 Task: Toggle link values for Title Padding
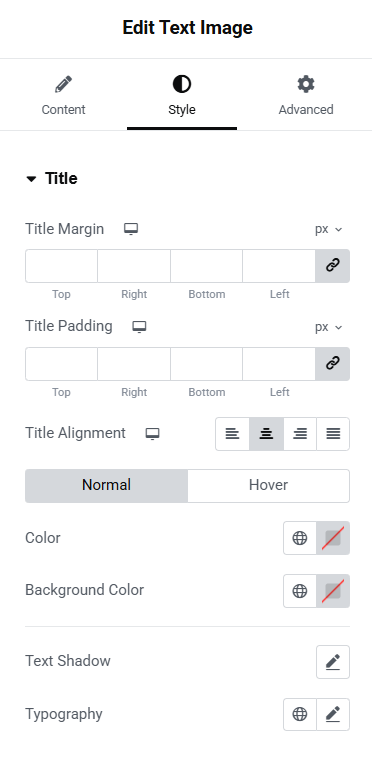(333, 364)
